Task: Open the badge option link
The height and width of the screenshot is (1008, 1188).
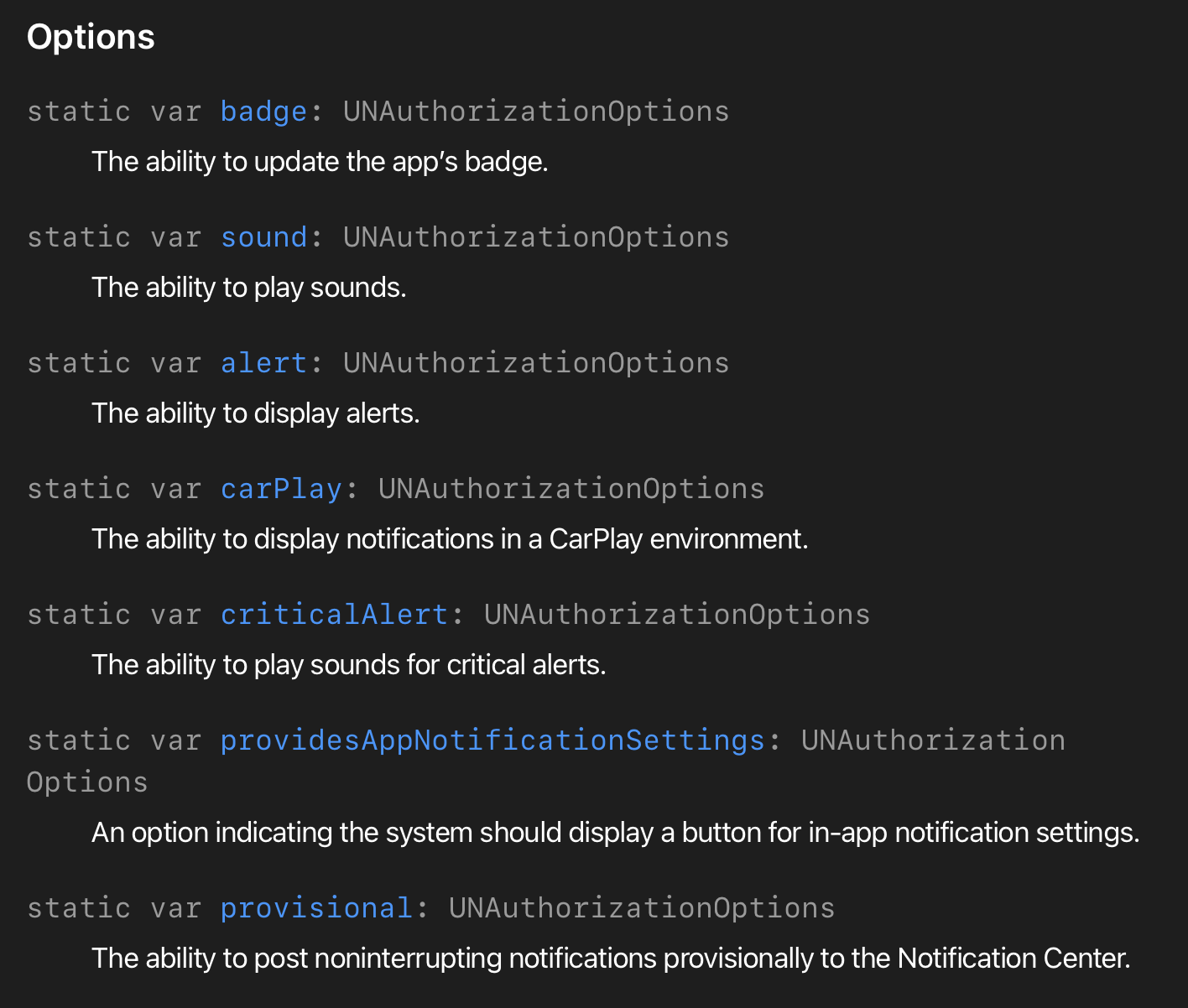Action: click(x=263, y=112)
